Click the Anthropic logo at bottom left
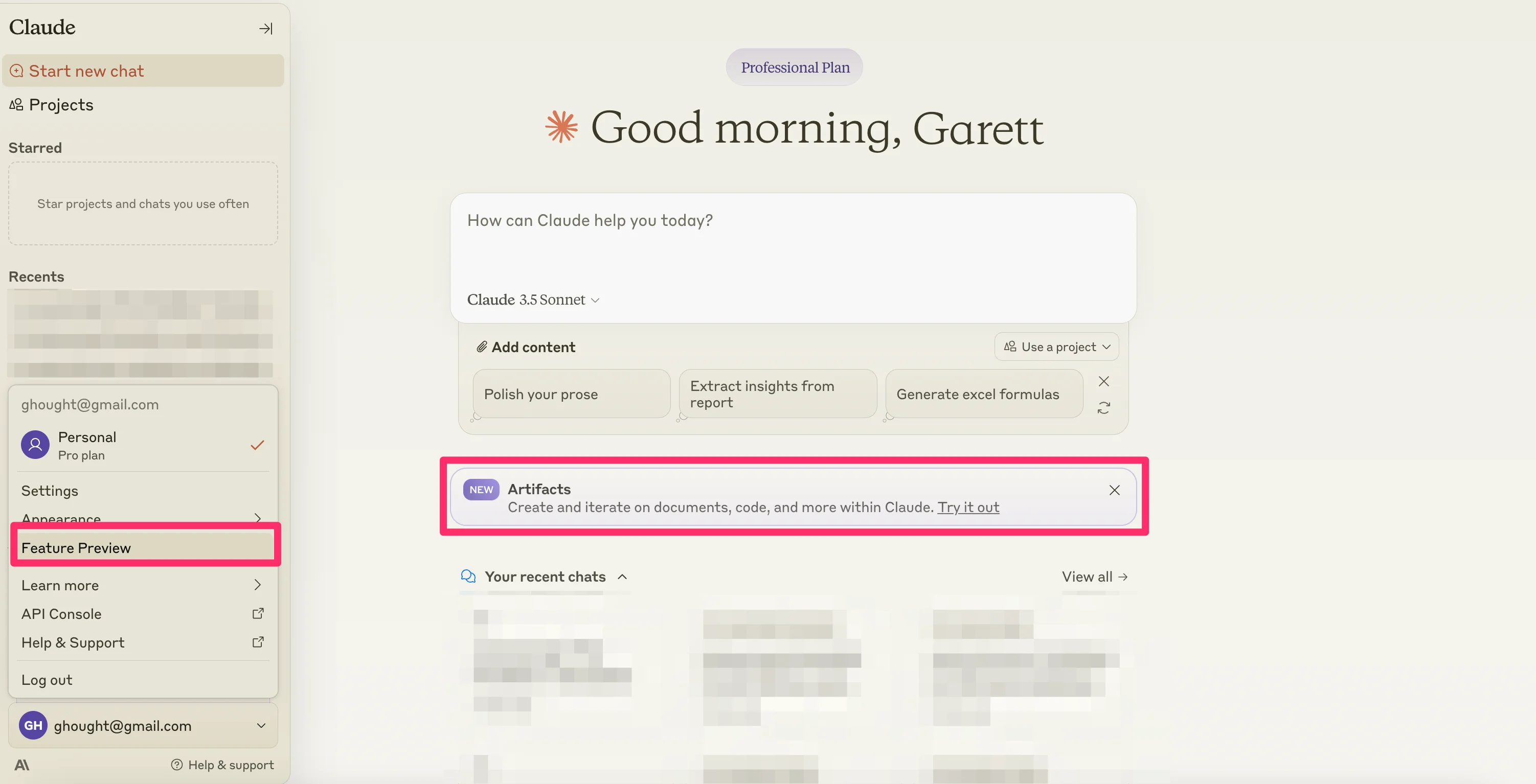 pos(22,765)
